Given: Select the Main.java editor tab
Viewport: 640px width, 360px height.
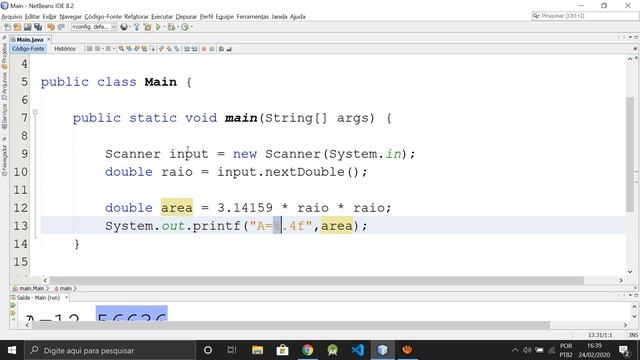Looking at the screenshot, I should pos(29,40).
